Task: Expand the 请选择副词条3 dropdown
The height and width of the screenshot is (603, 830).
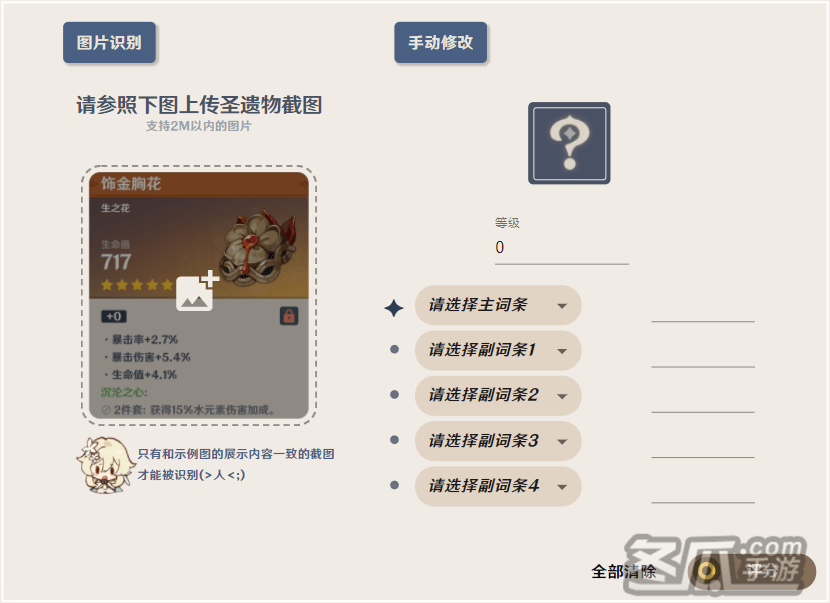Action: point(498,441)
